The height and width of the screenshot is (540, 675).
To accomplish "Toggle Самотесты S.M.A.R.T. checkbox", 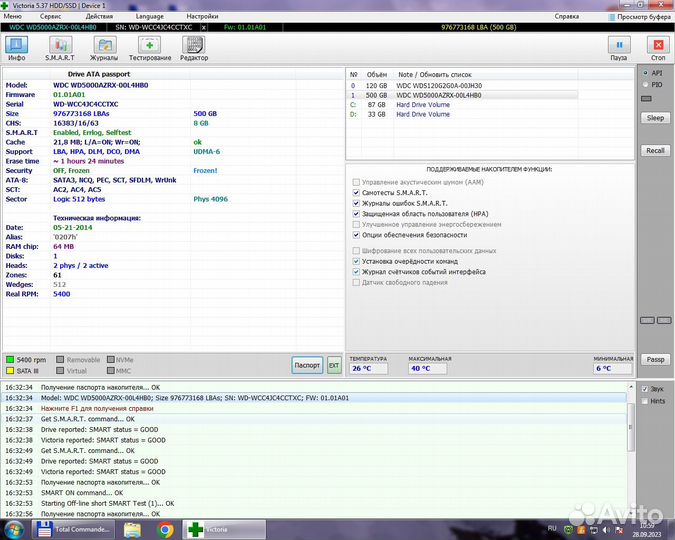I will click(356, 192).
